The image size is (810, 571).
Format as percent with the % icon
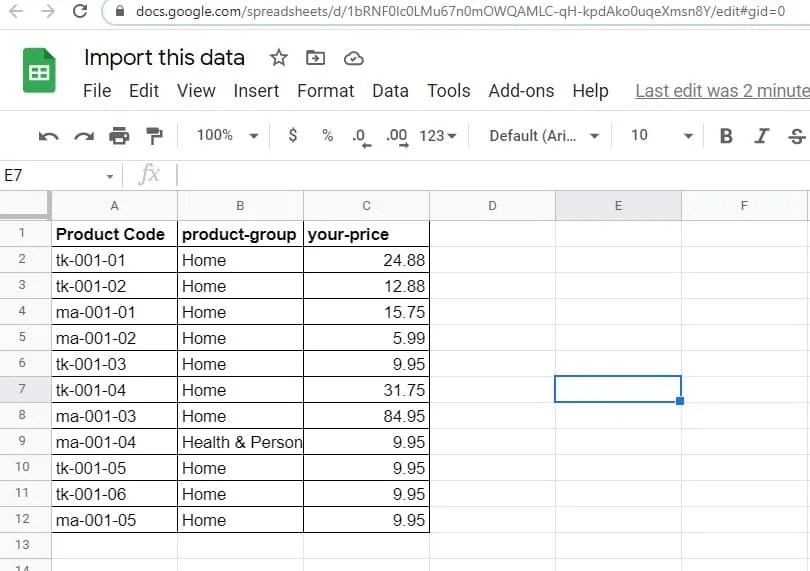[x=328, y=135]
